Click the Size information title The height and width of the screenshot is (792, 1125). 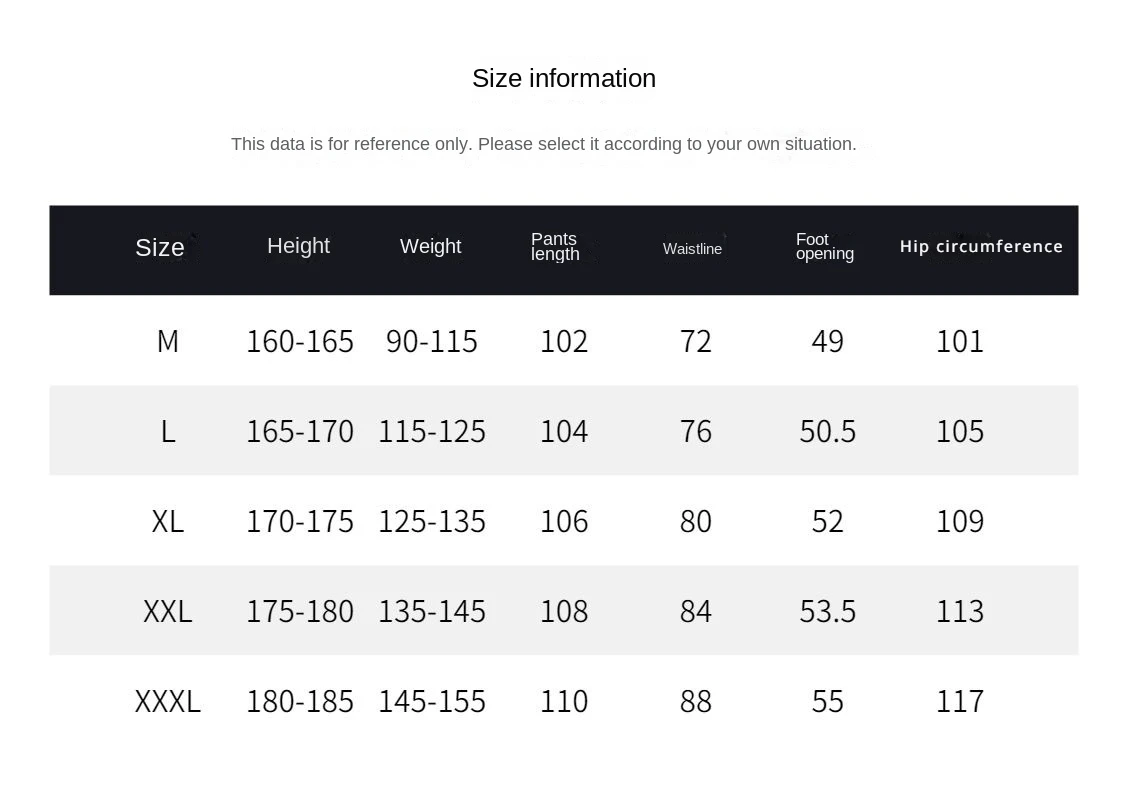pyautogui.click(x=564, y=78)
